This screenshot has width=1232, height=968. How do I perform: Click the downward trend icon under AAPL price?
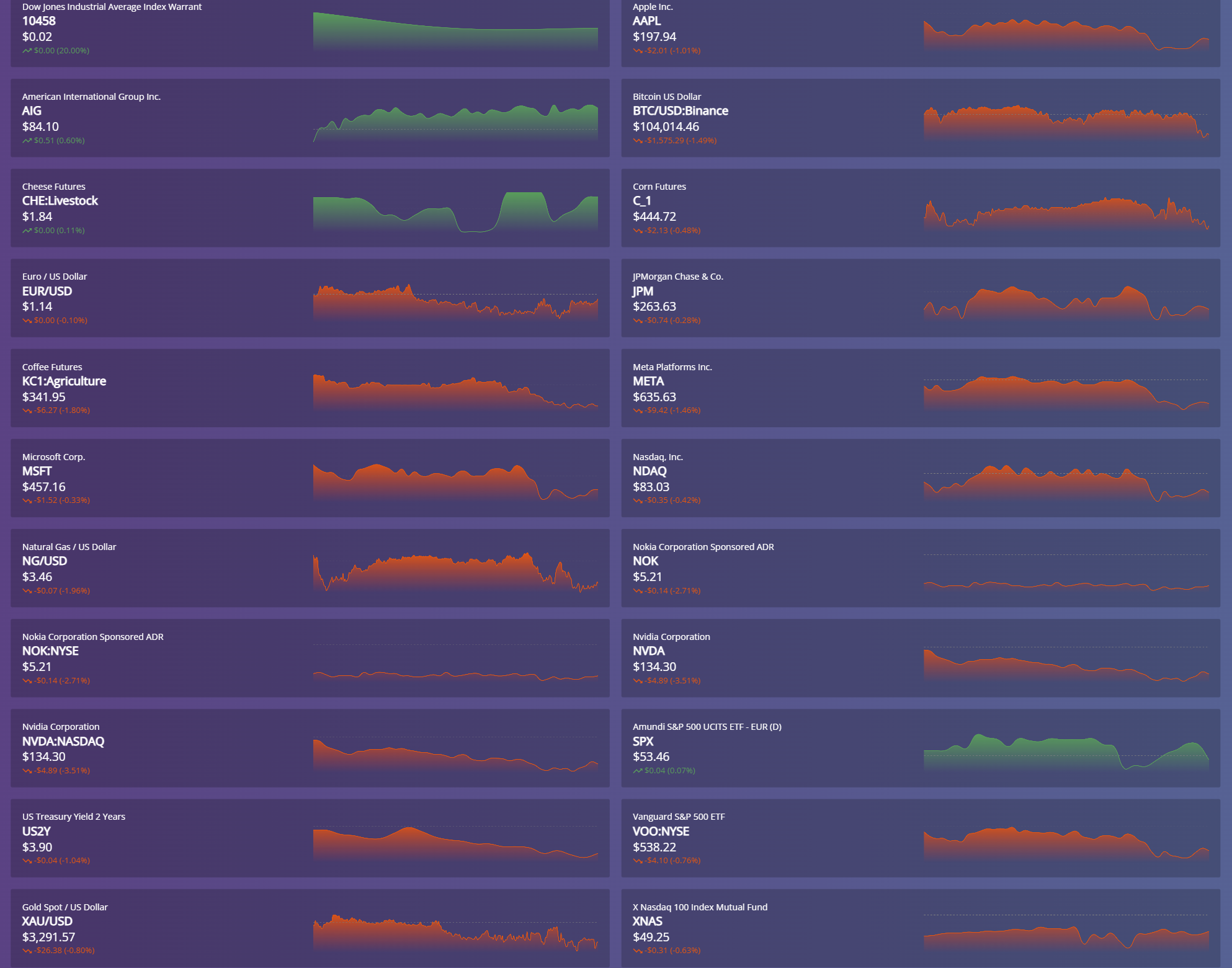coord(637,51)
